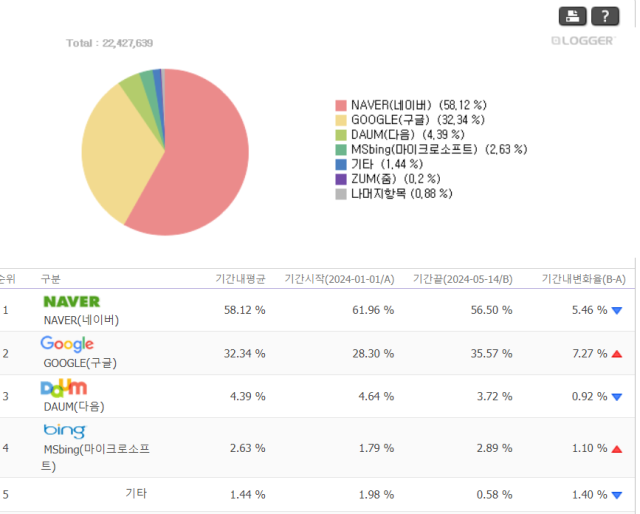
Task: Click the 32.34 % average cell
Action: (x=244, y=354)
